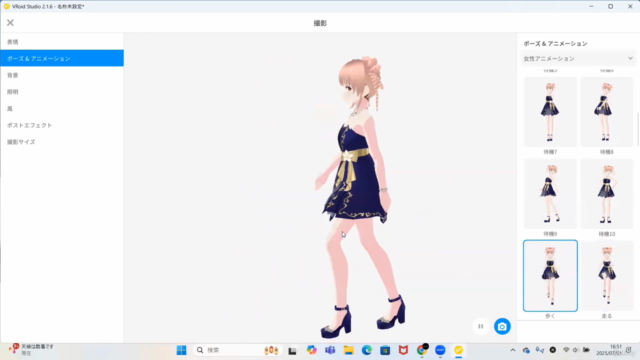This screenshot has height=360, width=640.
Task: Open the volume tray icon
Action: tap(576, 350)
